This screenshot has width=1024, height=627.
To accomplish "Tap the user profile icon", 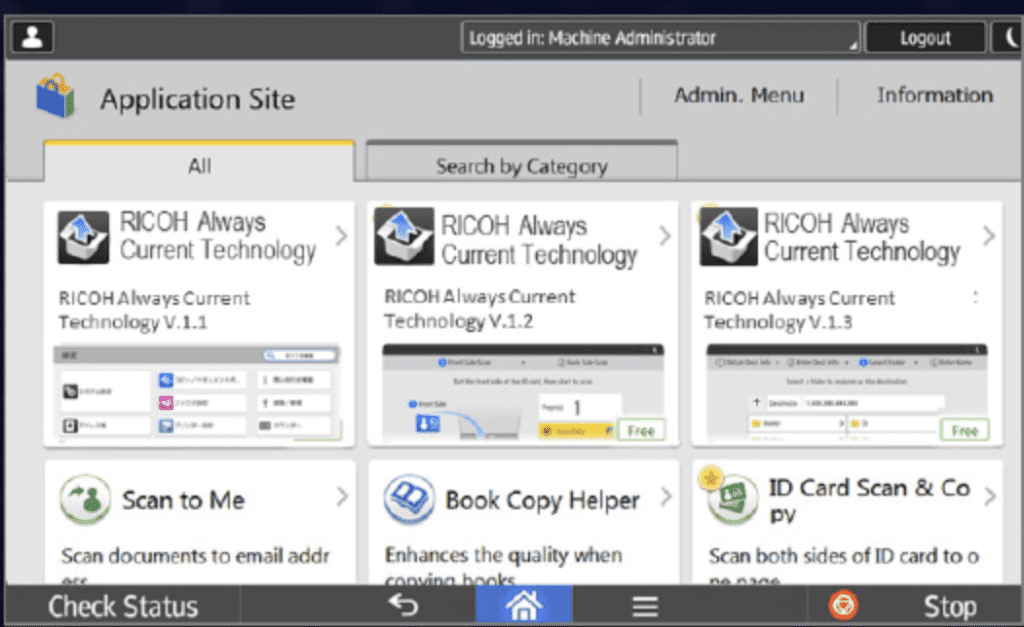I will 32,37.
